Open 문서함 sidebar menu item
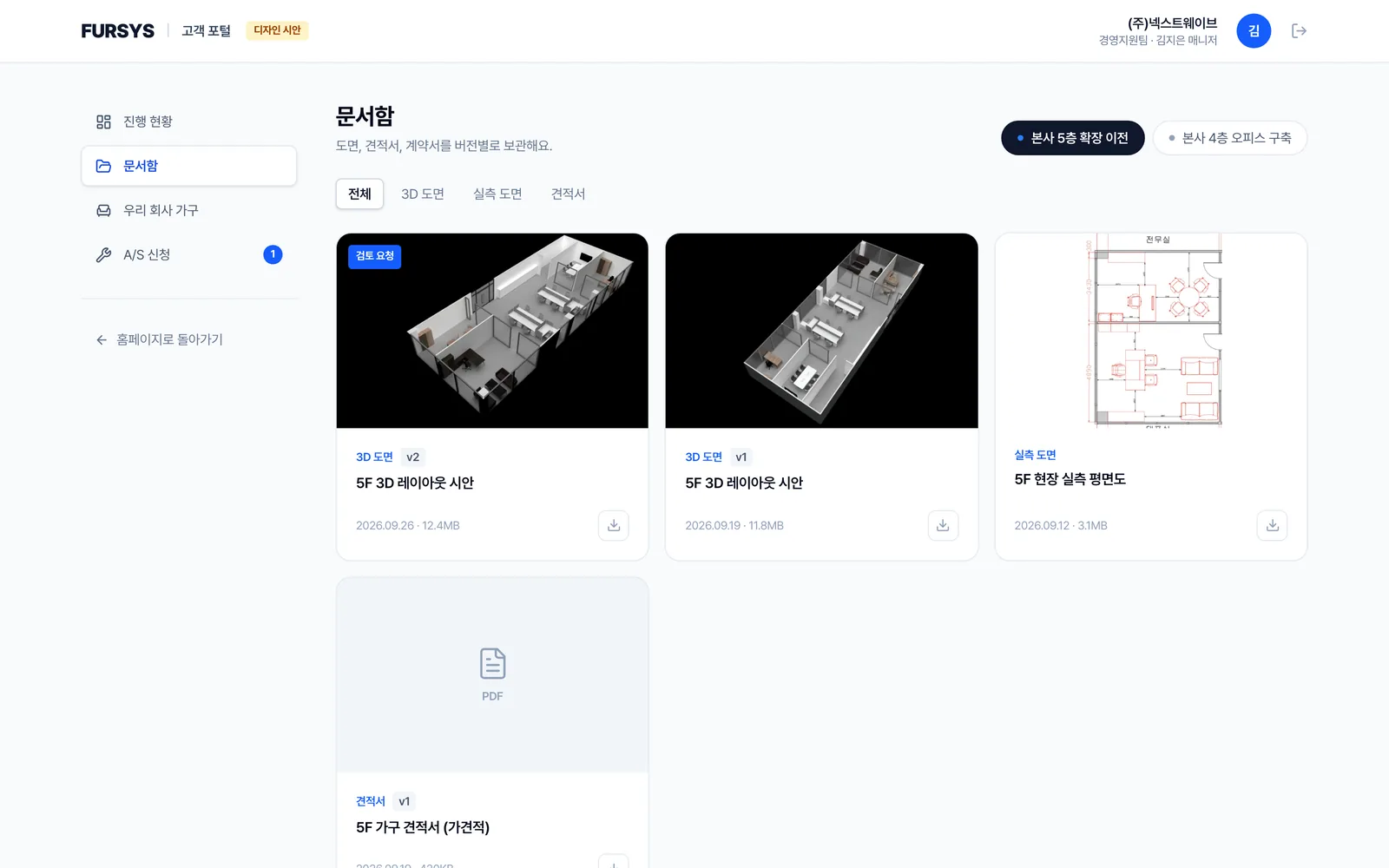Screen dimensions: 1389x868 189,166
